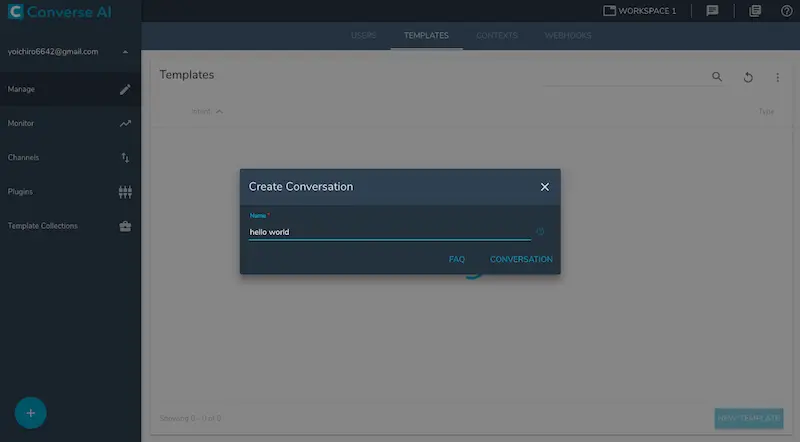800x442 pixels.
Task: Click icon at end of Name field
Action: click(x=540, y=232)
